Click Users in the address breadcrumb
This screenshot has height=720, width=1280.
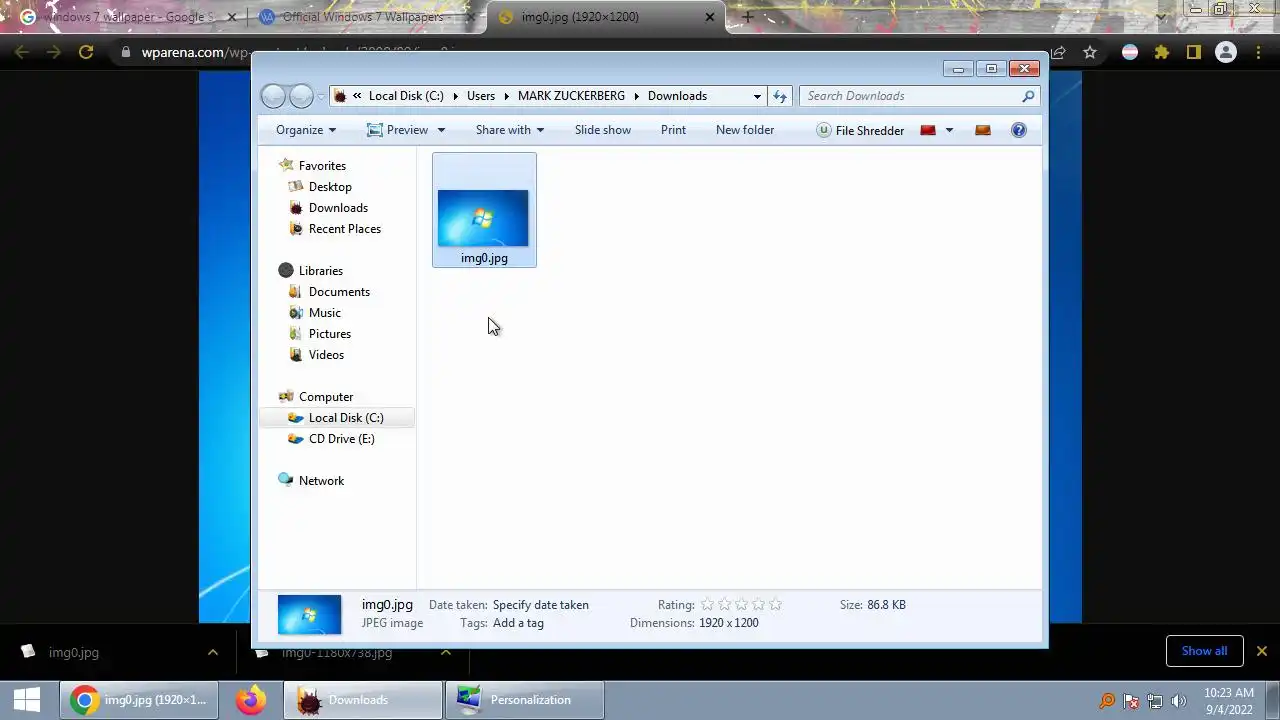point(481,96)
